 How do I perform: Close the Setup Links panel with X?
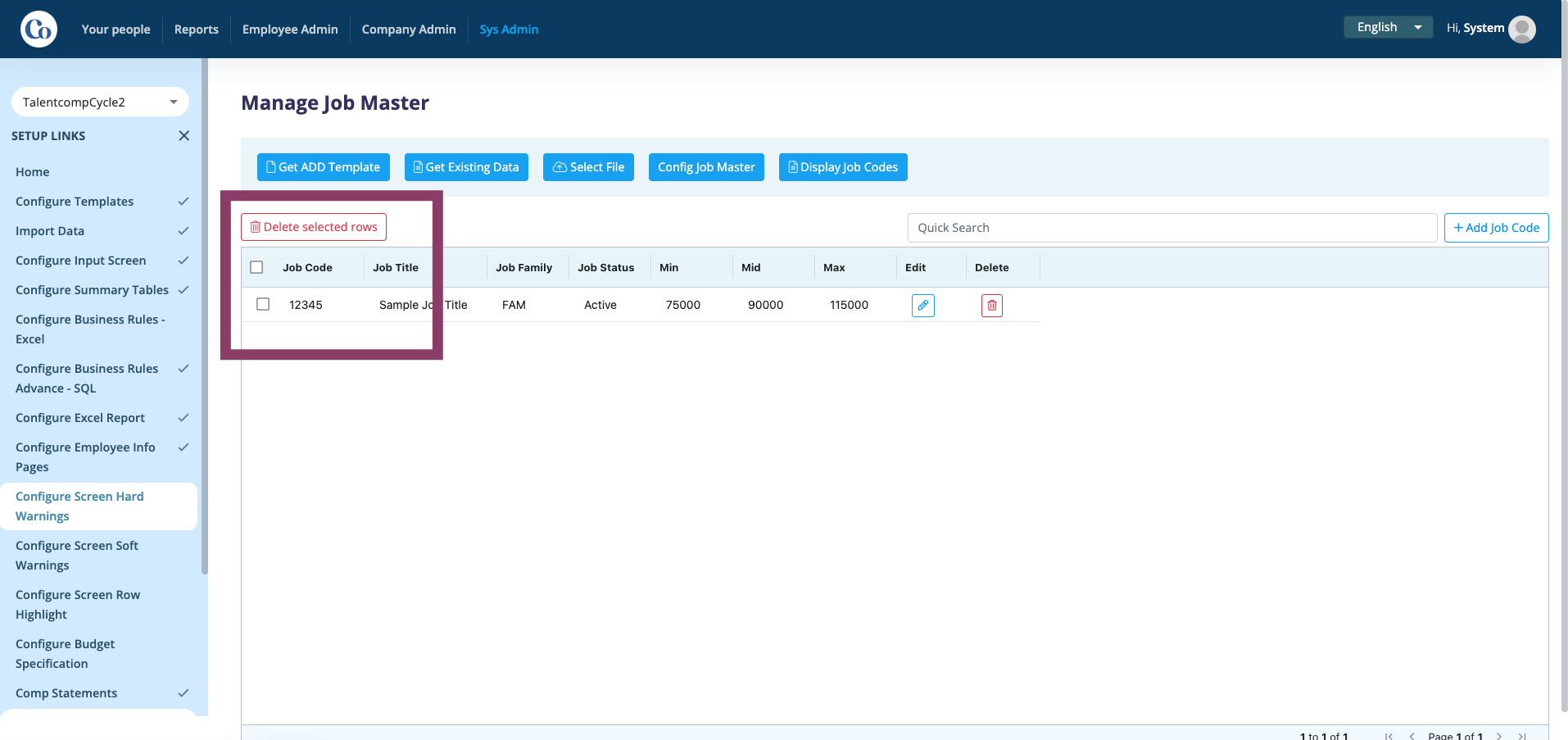coord(184,136)
